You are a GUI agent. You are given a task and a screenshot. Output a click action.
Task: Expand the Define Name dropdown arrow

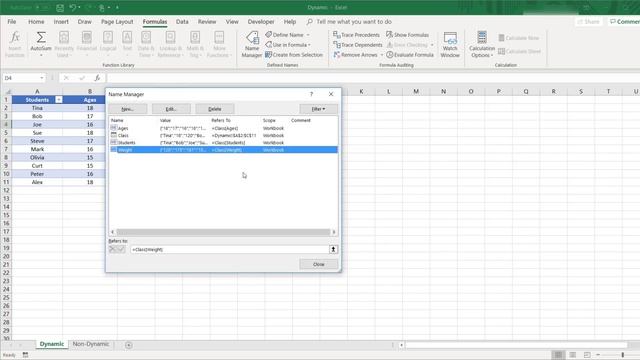point(308,35)
